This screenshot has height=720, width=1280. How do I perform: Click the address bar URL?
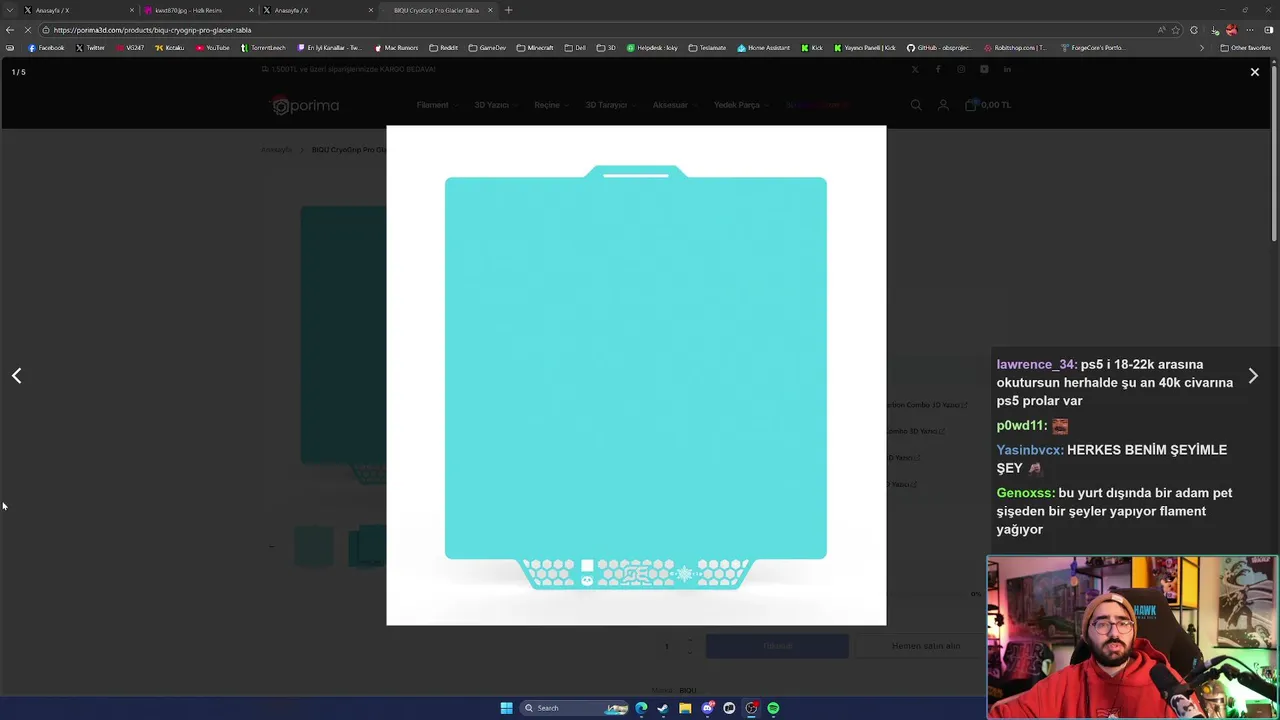pos(152,30)
